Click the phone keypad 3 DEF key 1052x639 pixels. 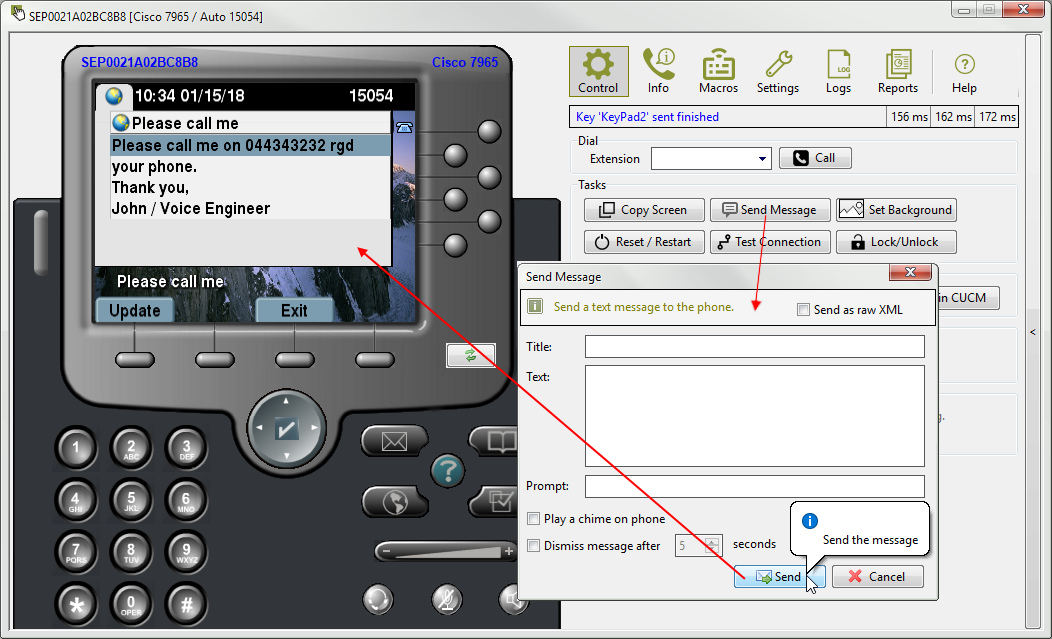(186, 448)
